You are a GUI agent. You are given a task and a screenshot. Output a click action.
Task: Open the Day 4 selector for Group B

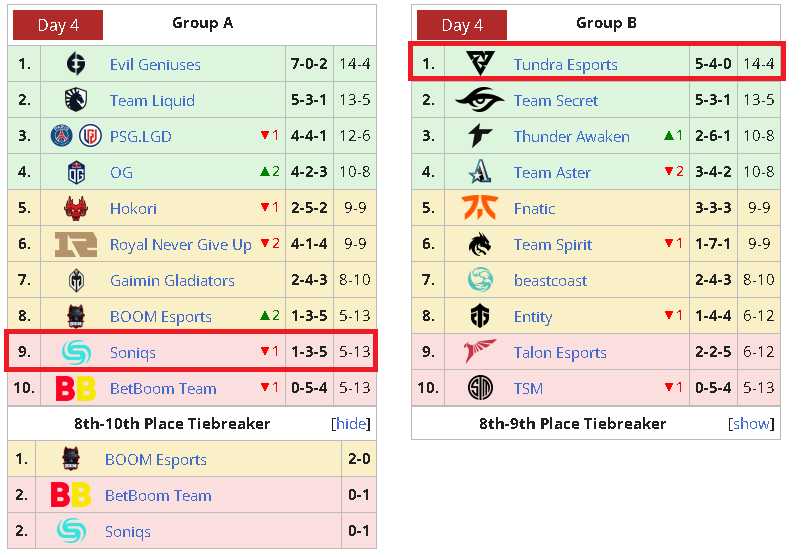[x=462, y=25]
